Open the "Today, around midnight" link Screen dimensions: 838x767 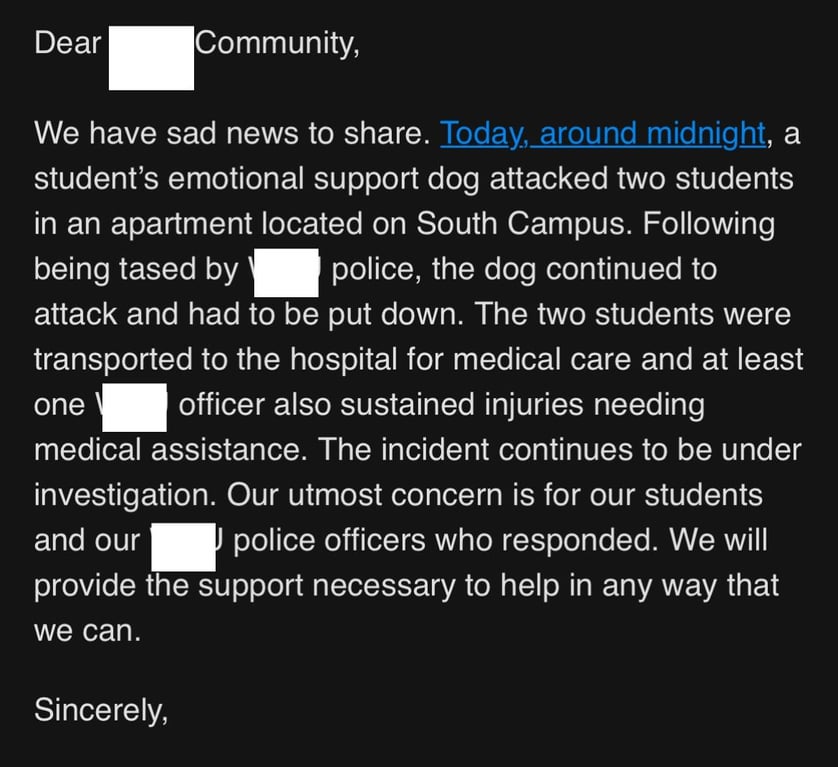(x=603, y=133)
